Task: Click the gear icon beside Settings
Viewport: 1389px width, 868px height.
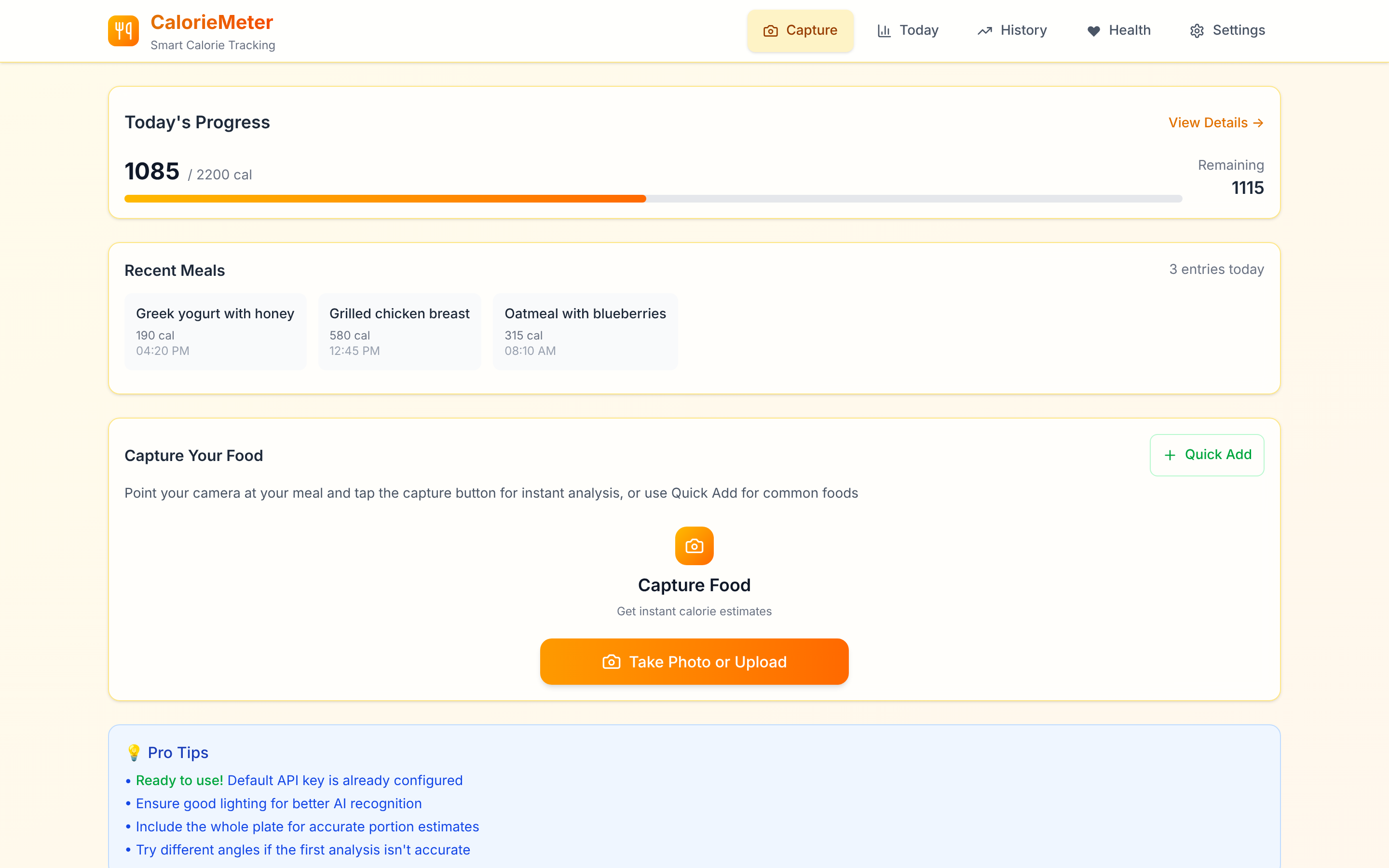Action: point(1197,31)
